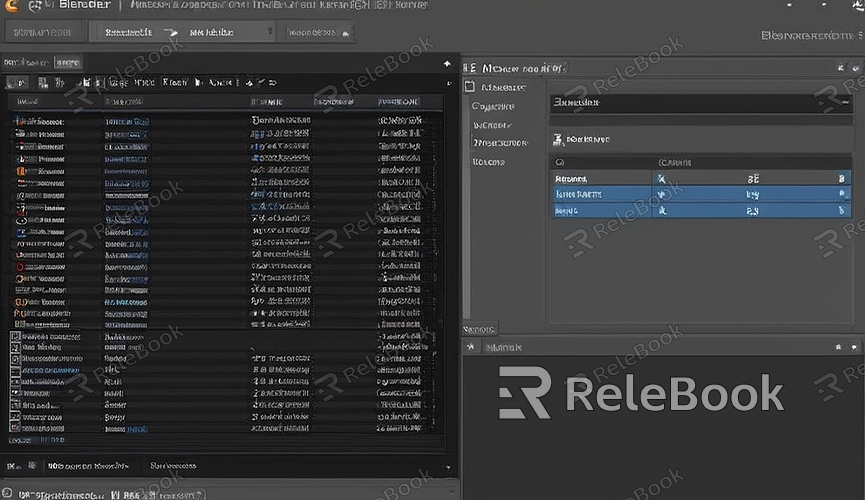Toggle the checkbox at the top of the properties sidebar

coord(469,87)
